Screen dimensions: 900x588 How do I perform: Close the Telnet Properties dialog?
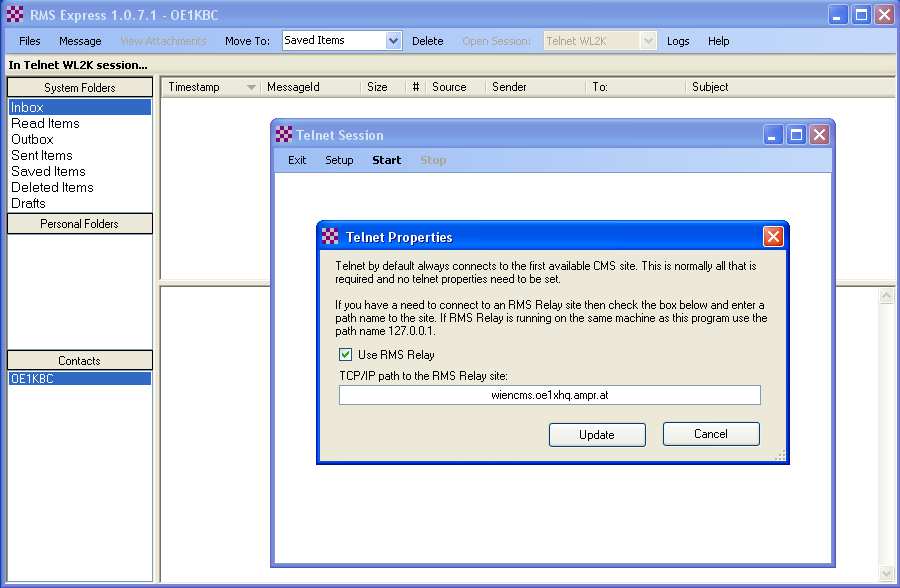click(773, 236)
